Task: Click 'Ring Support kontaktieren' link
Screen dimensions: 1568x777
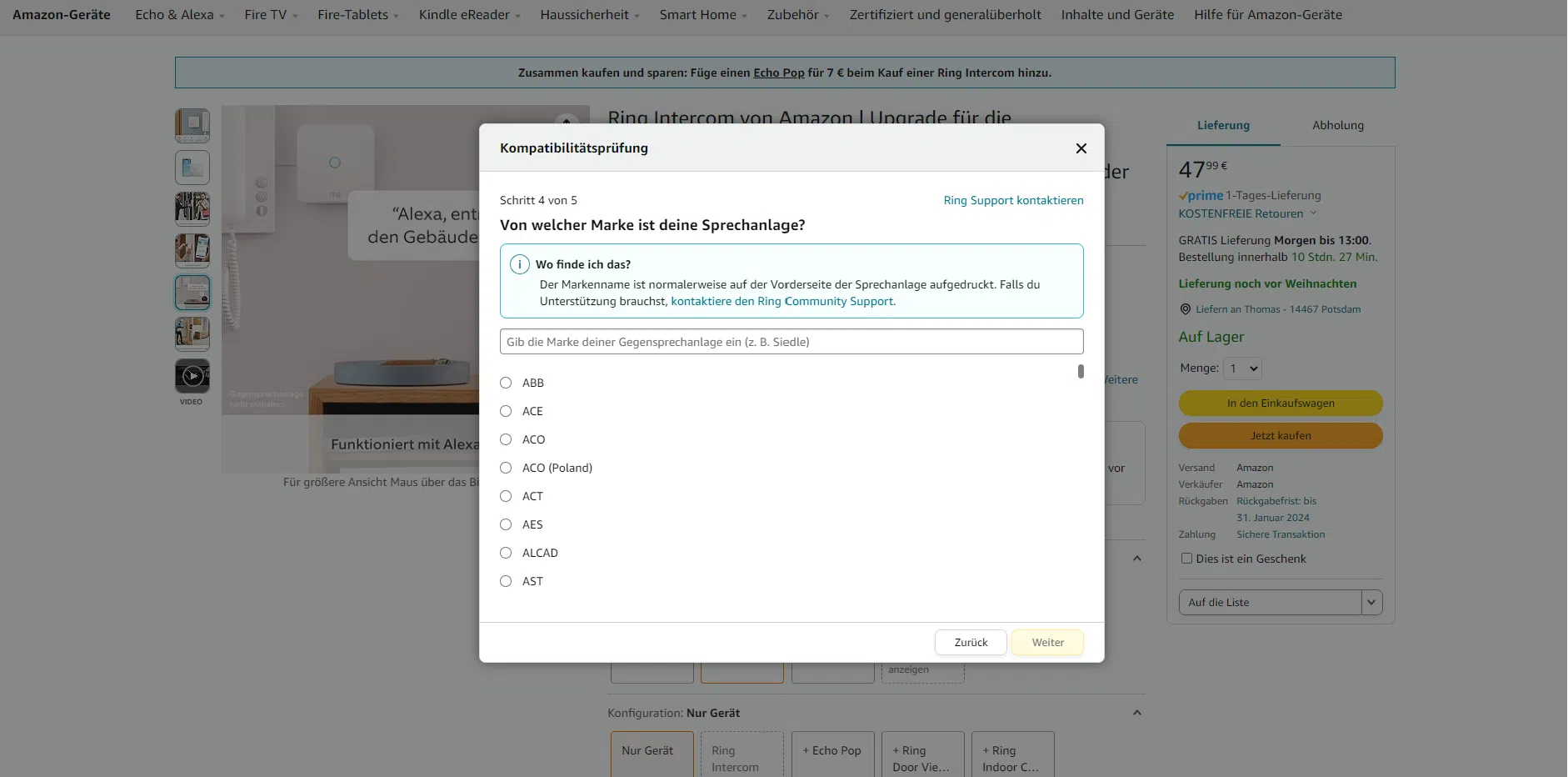Action: tap(1013, 200)
